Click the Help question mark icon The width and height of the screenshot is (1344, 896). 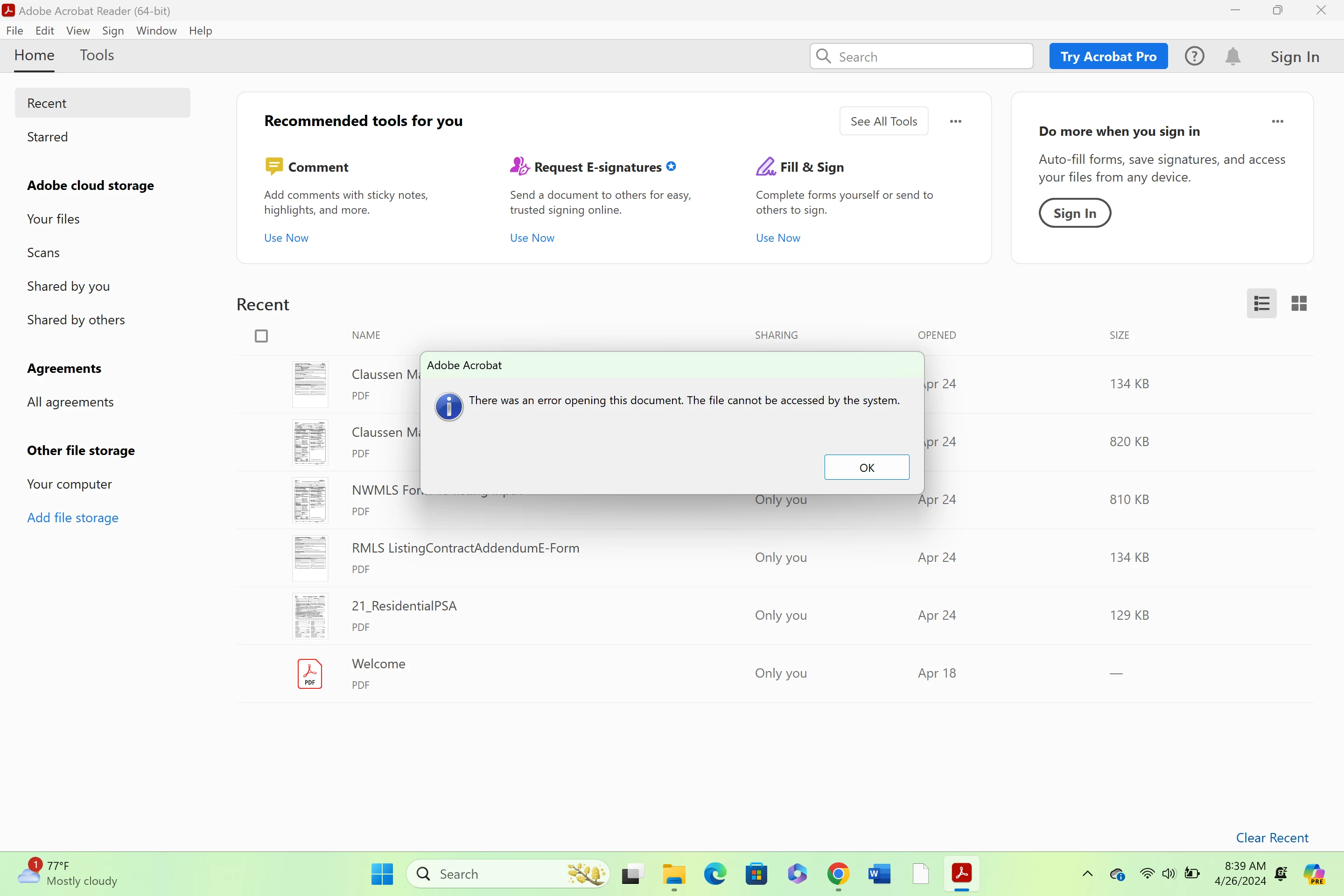point(1194,56)
